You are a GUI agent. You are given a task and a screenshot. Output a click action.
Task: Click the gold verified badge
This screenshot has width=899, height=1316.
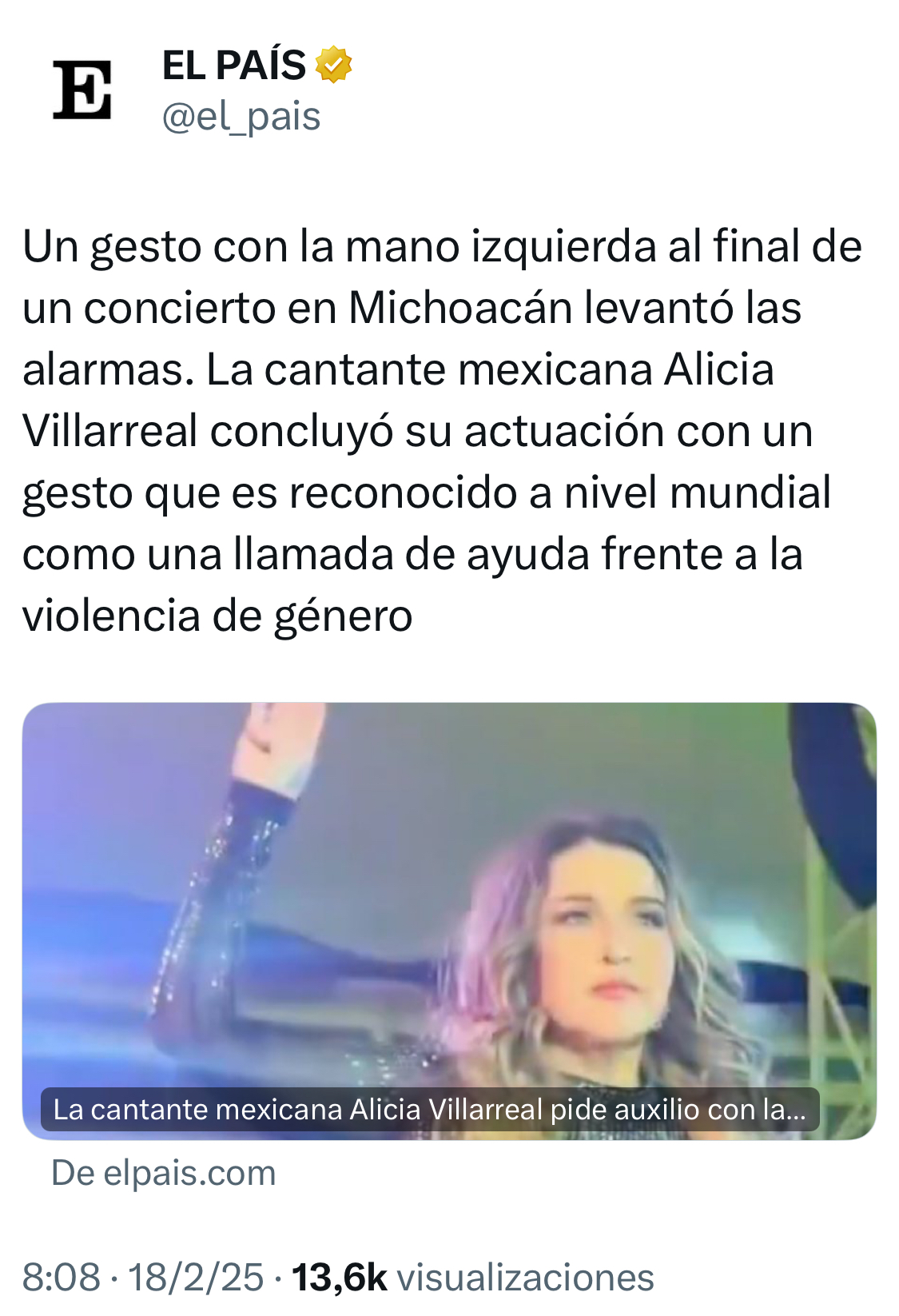(x=333, y=65)
